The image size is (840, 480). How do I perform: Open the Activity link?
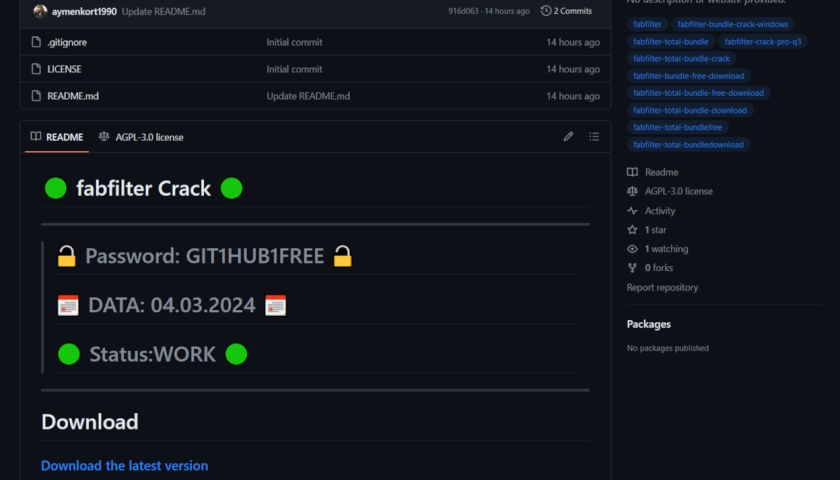660,211
